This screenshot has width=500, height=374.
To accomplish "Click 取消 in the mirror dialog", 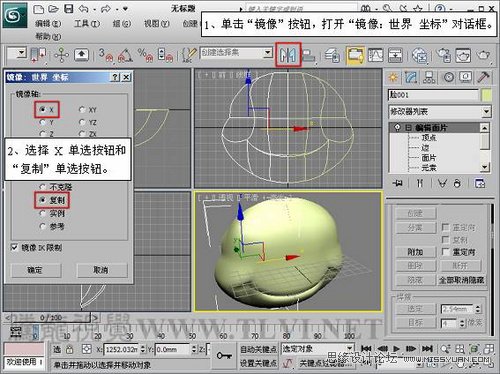I will click(101, 270).
